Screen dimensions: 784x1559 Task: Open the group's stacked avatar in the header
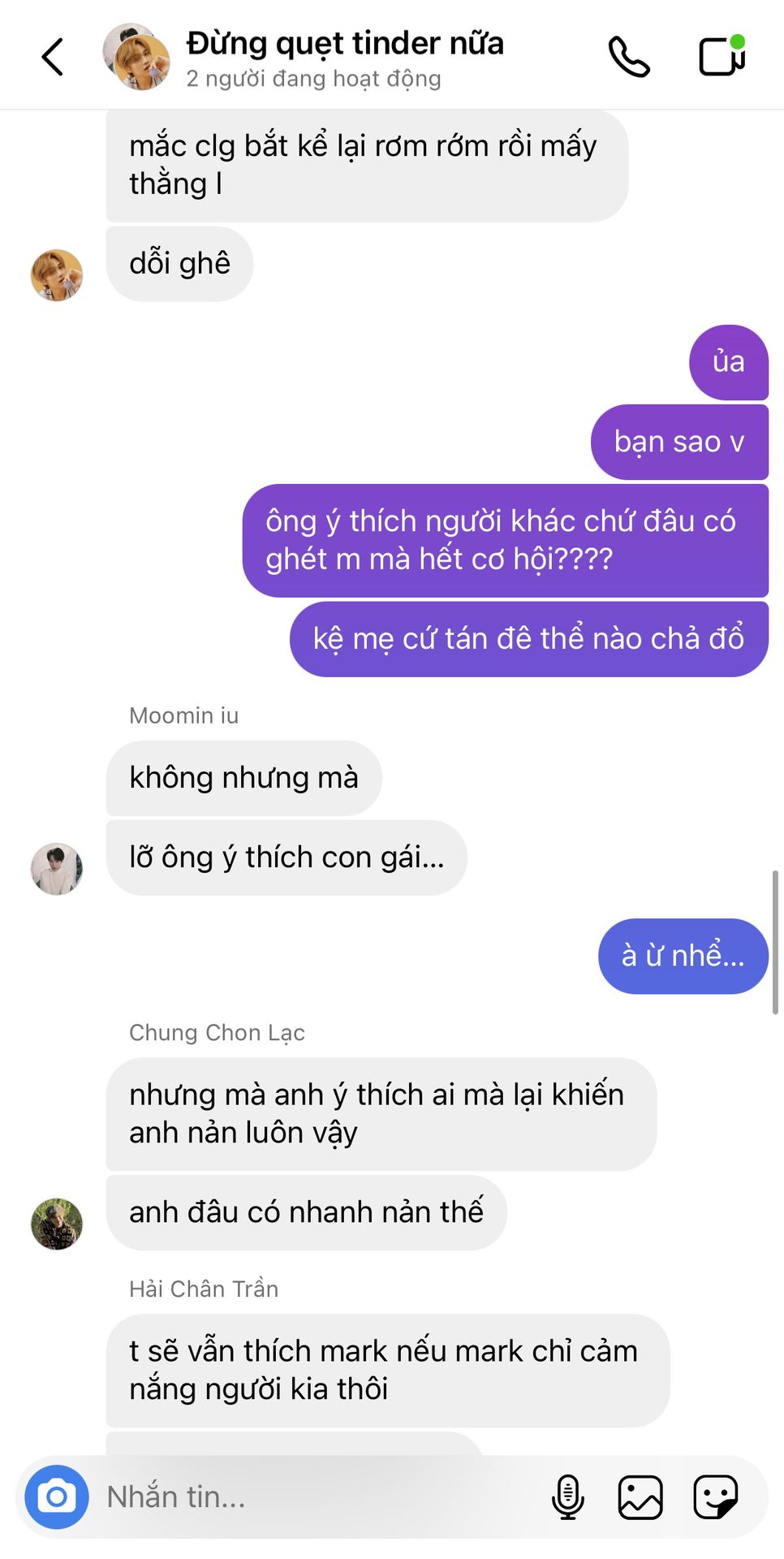pos(136,57)
